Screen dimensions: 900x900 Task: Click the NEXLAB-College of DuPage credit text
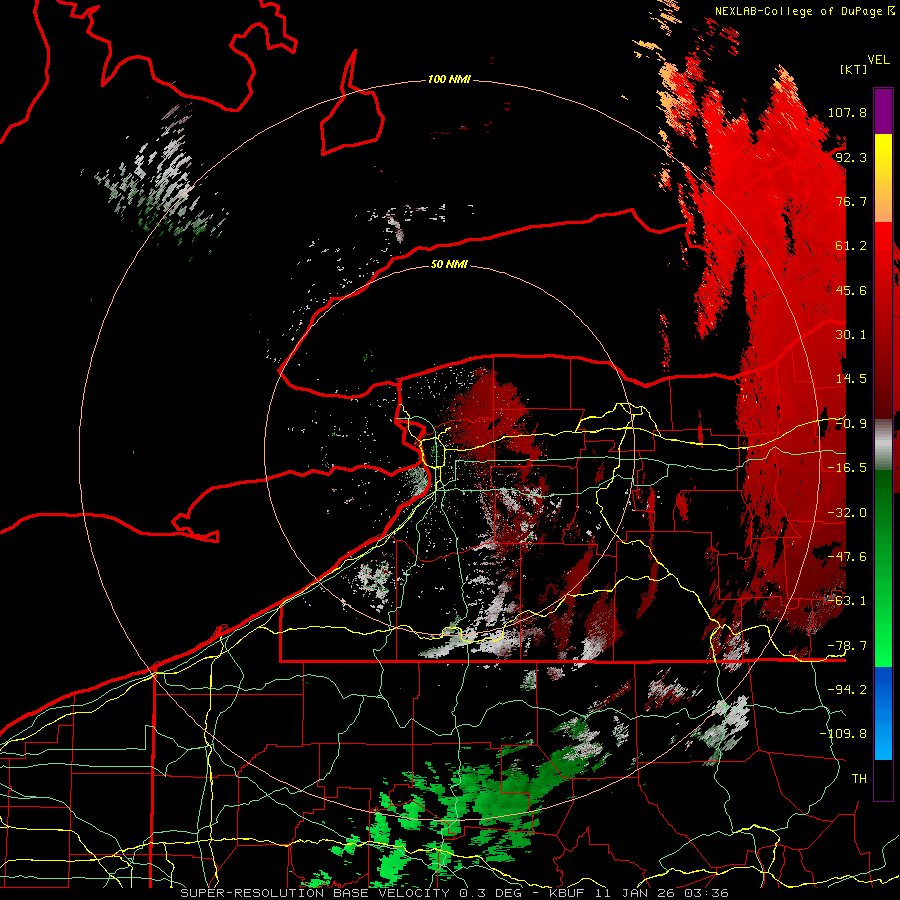[x=798, y=11]
